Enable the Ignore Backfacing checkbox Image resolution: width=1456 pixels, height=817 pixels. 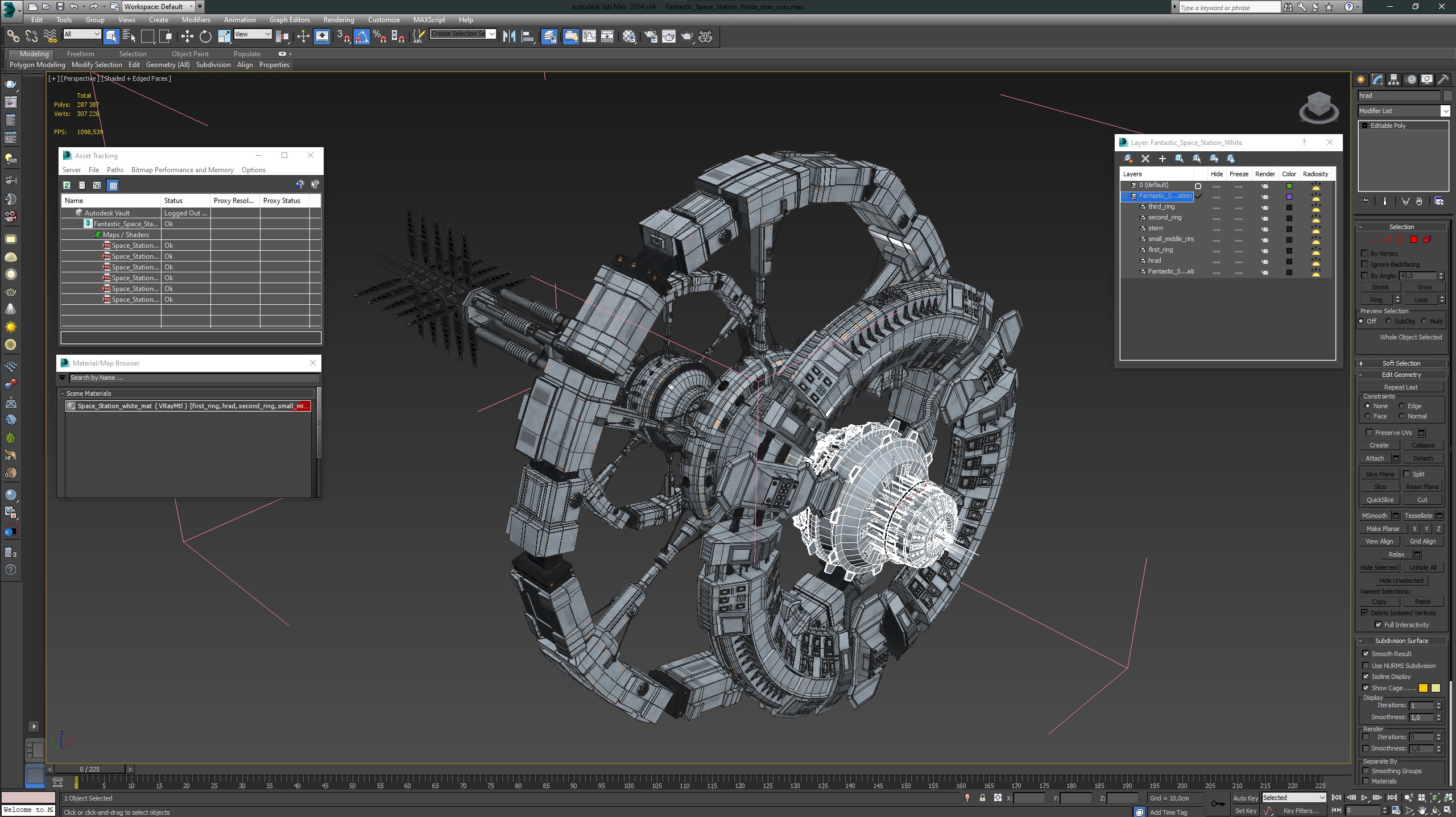pos(1365,264)
